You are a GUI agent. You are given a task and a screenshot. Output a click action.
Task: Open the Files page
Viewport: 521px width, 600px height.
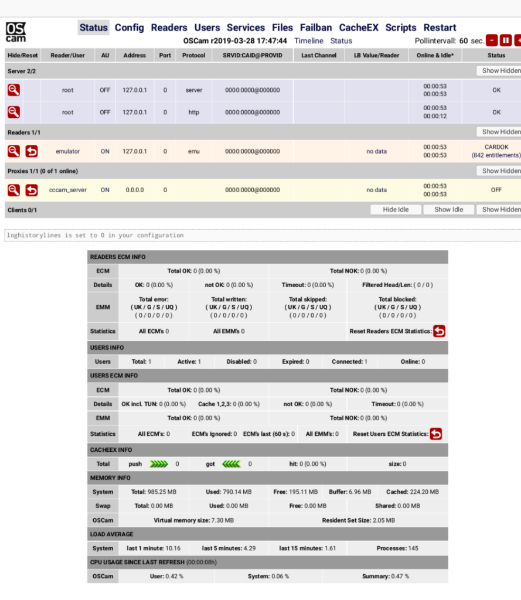point(282,28)
